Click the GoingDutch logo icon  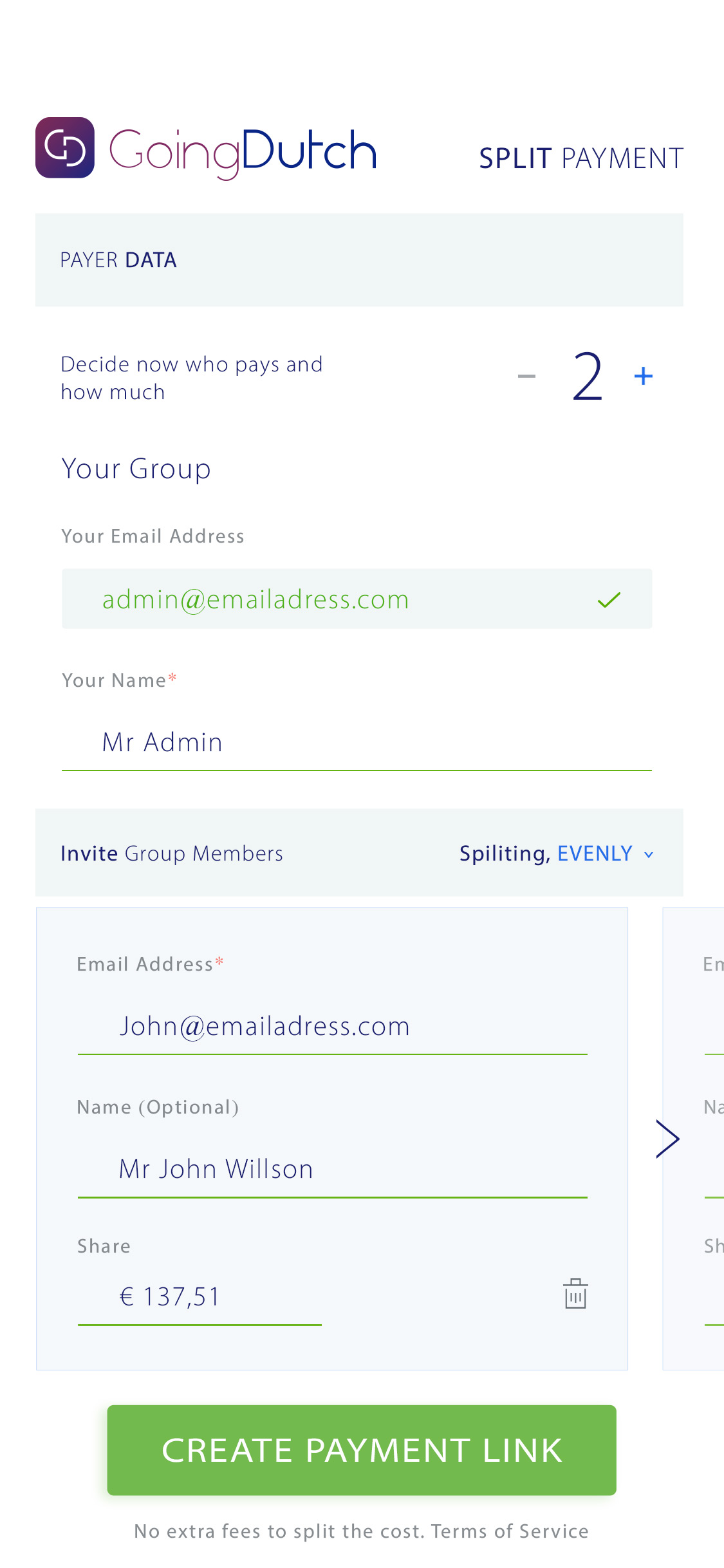point(65,147)
